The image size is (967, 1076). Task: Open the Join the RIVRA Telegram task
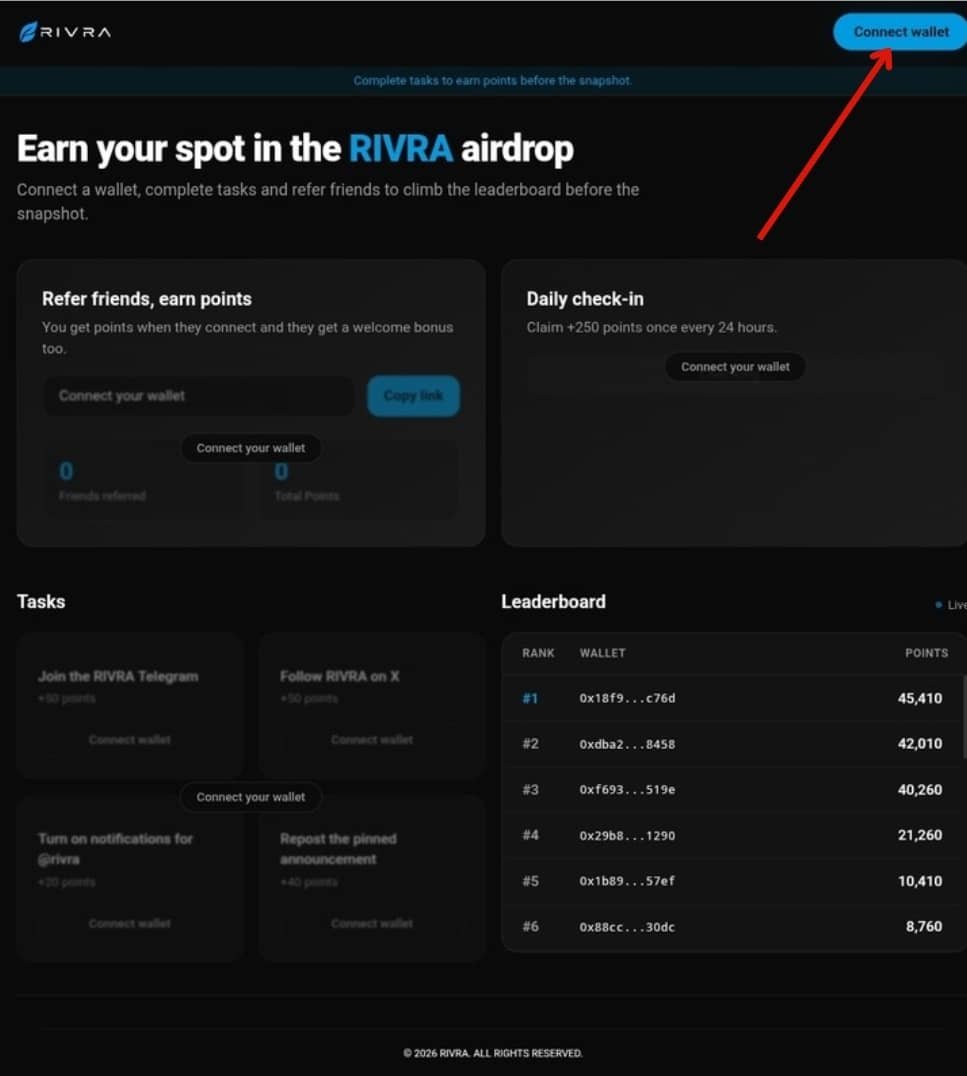click(x=130, y=705)
